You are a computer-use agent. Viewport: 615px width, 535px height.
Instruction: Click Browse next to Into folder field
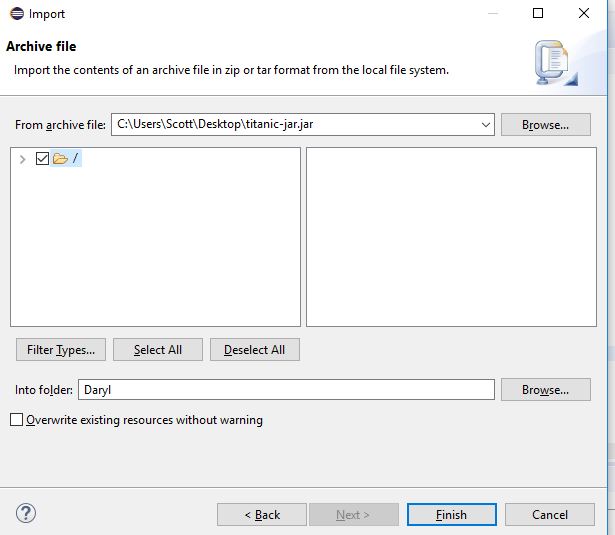(x=546, y=389)
